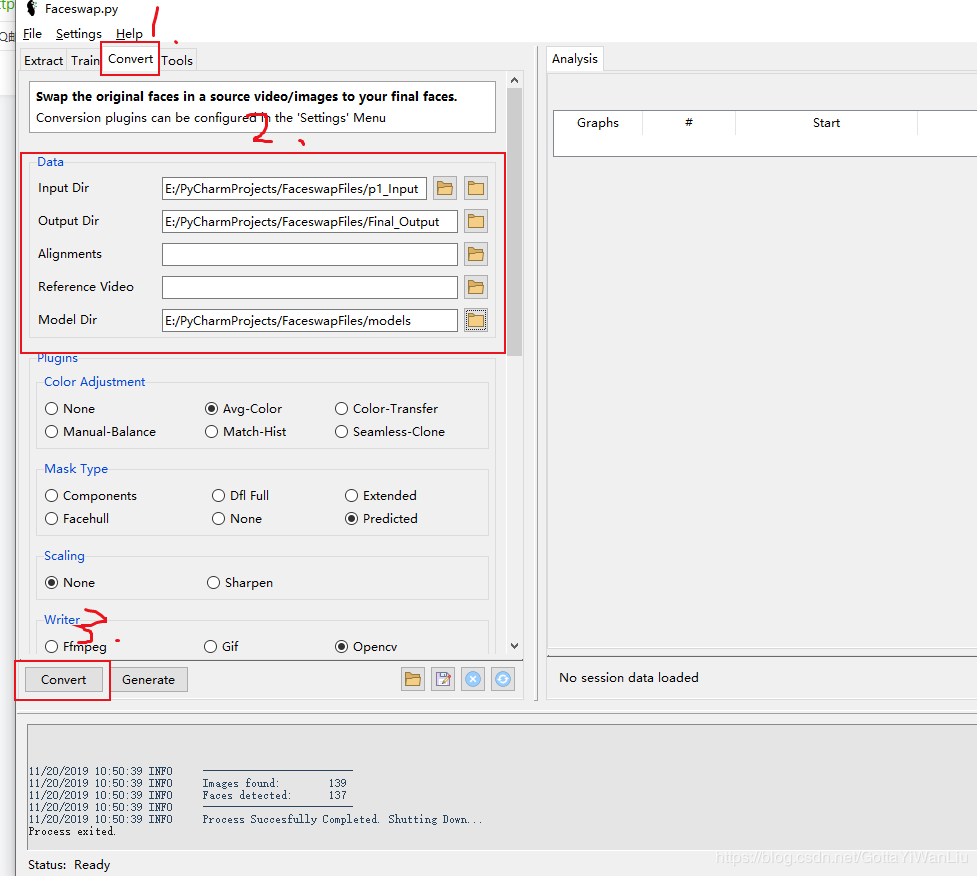The image size is (977, 876).
Task: Click the Convert button
Action: pos(64,680)
